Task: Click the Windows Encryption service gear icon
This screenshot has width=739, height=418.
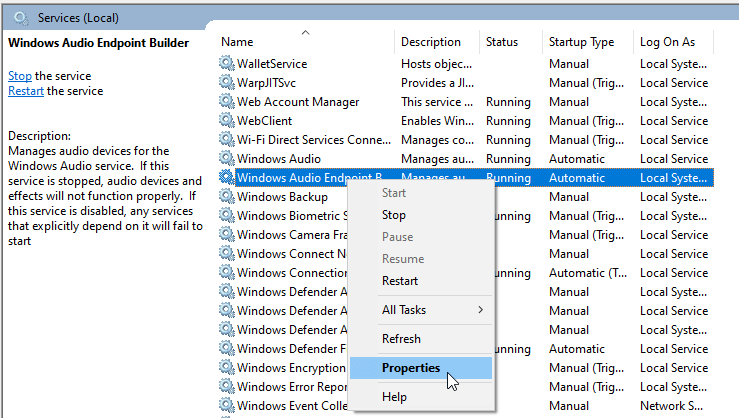Action: (227, 367)
